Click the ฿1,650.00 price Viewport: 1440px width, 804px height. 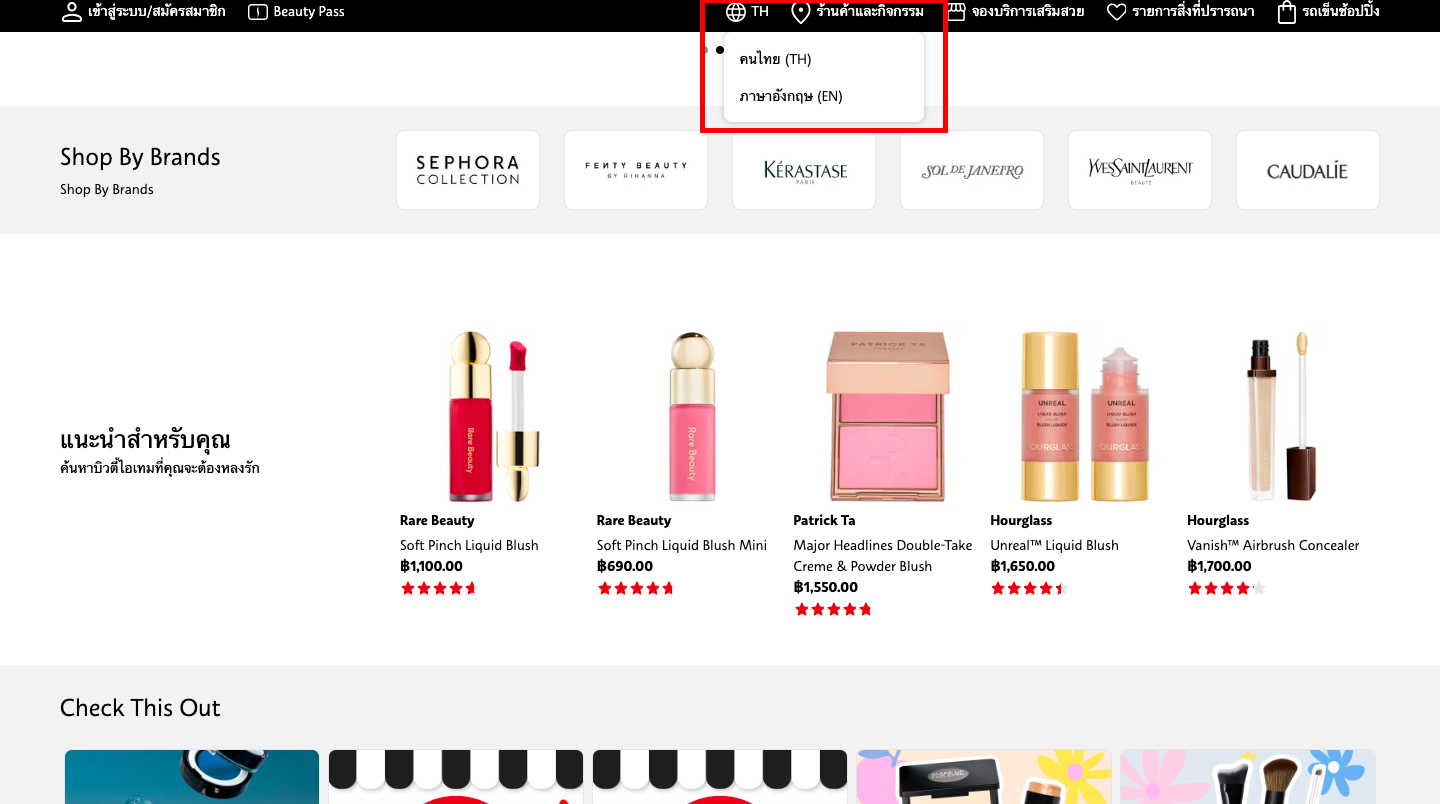(x=1023, y=566)
